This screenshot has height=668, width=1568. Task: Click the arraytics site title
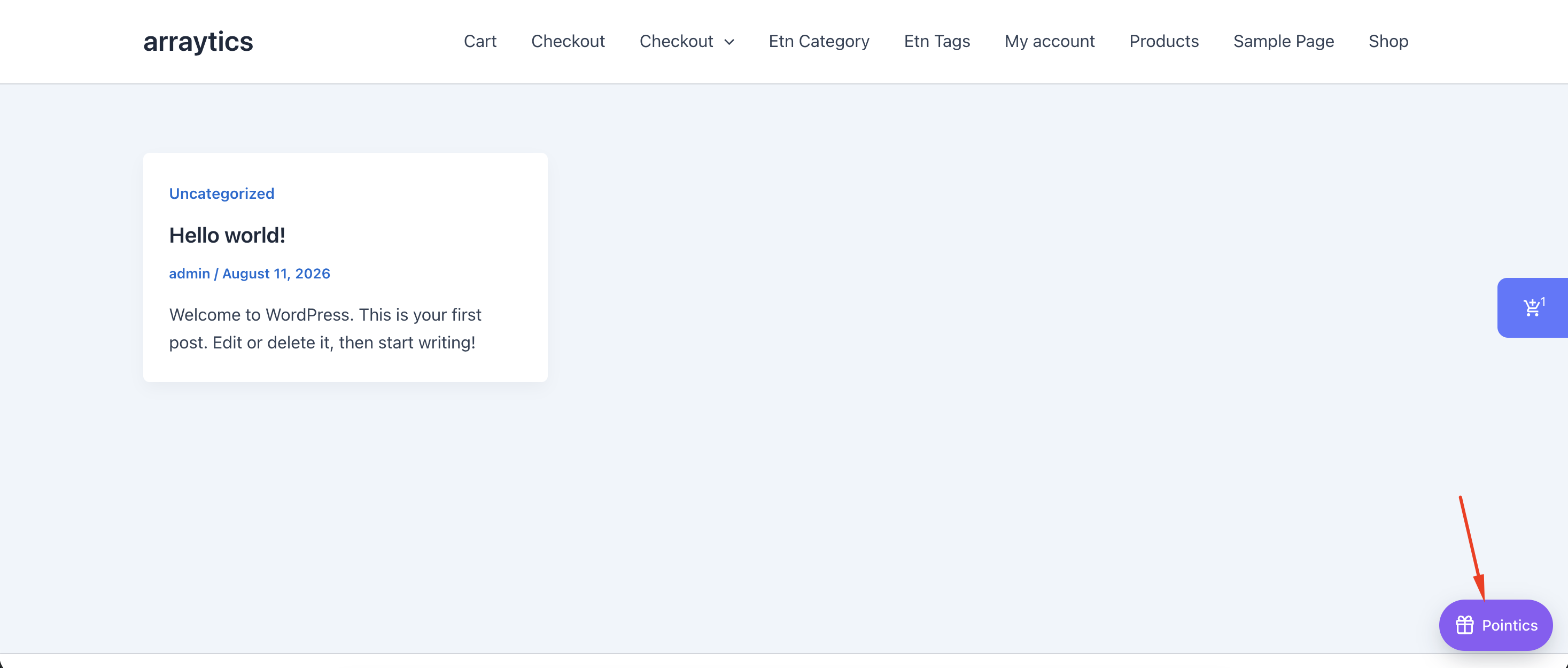198,41
